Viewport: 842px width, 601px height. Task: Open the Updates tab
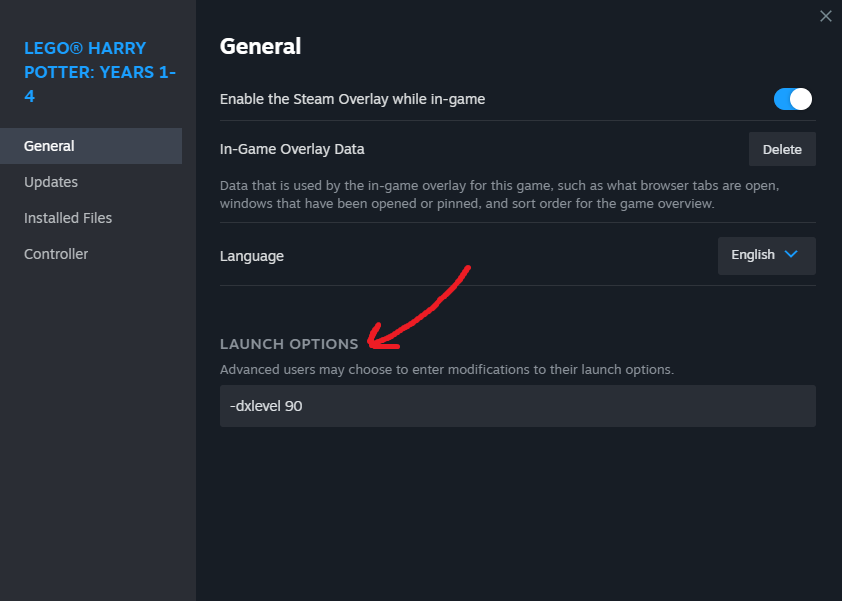click(x=51, y=182)
